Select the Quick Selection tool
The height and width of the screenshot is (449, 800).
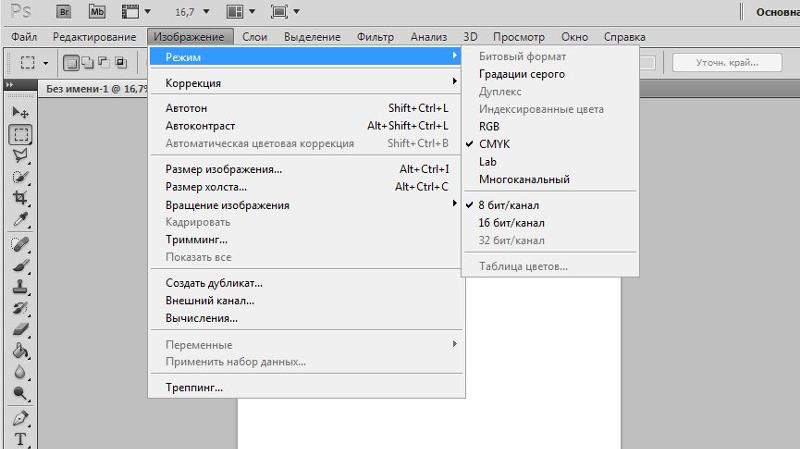[20, 177]
